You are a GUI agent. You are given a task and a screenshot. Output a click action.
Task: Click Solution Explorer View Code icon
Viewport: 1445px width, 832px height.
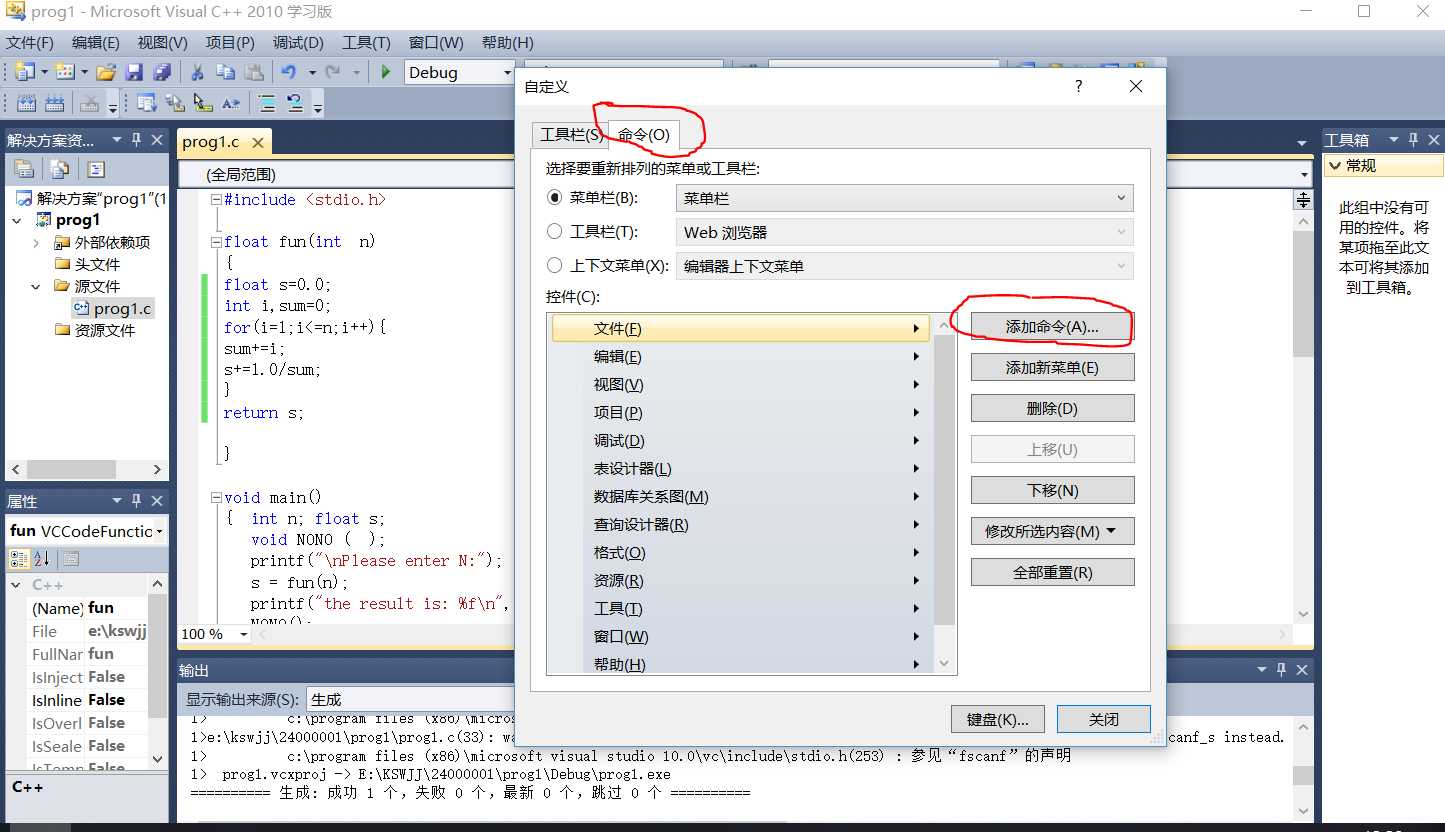coord(96,169)
